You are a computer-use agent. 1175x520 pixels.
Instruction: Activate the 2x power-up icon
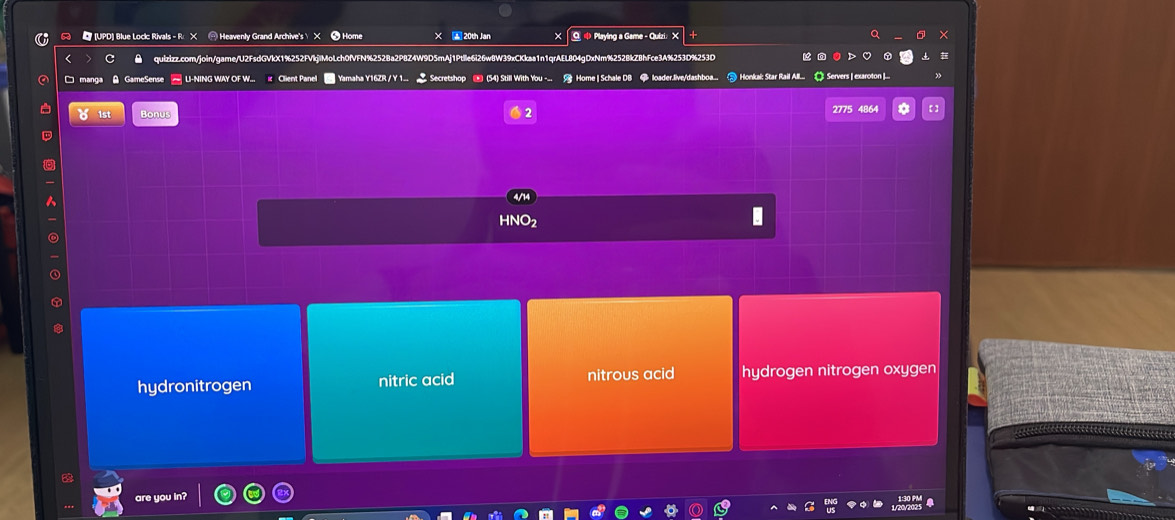pyautogui.click(x=283, y=491)
